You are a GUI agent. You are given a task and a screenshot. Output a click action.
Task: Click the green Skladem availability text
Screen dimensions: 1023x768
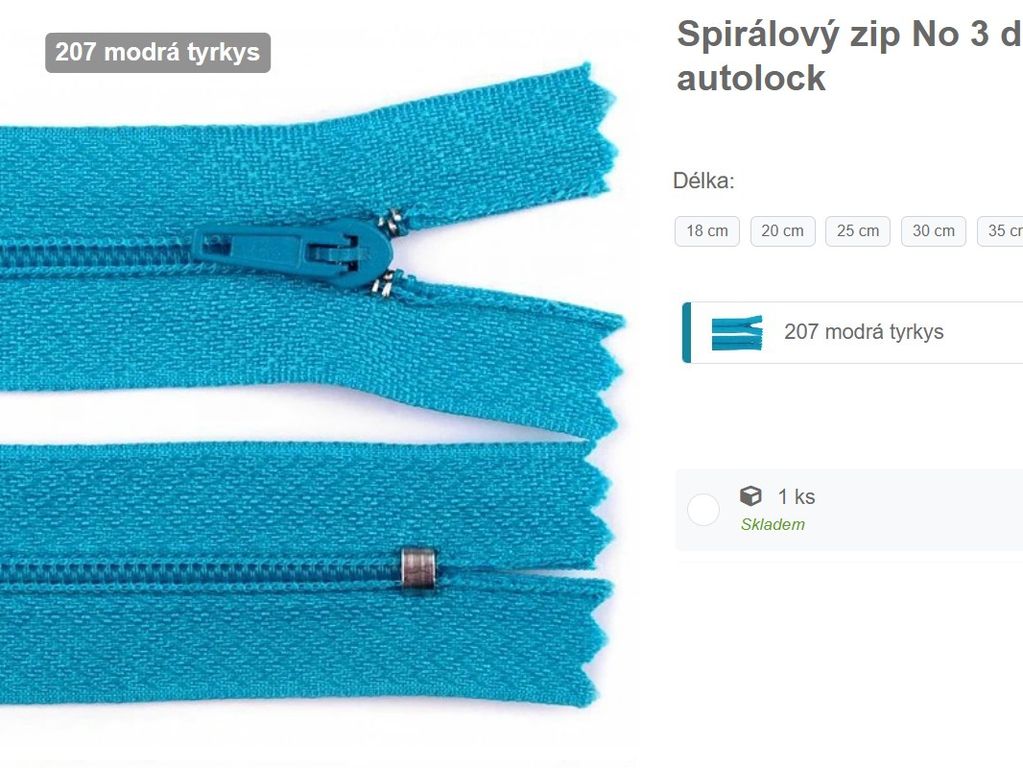pyautogui.click(x=772, y=525)
